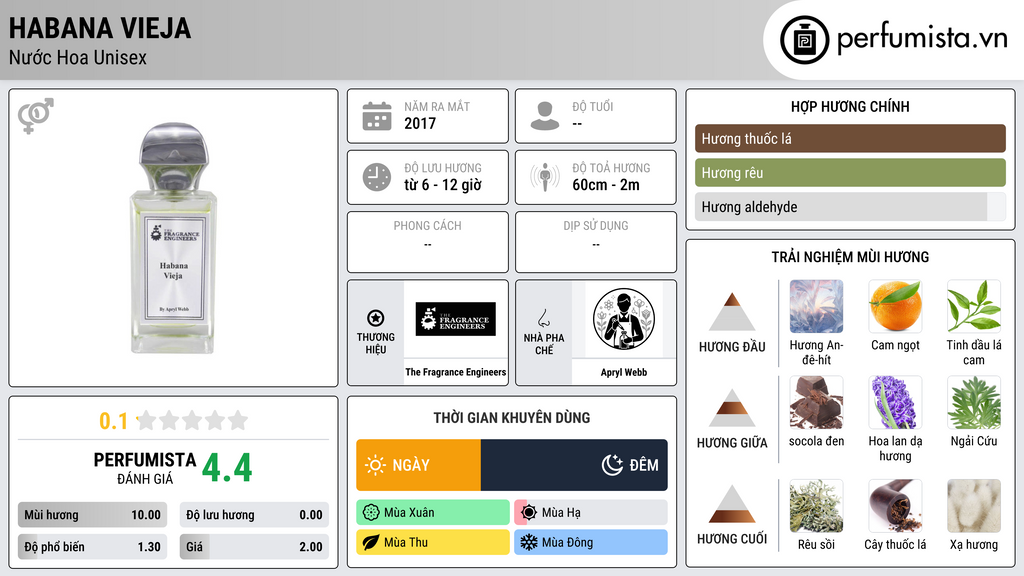This screenshot has width=1024, height=576.
Task: Click the Ngày daytime segment
Action: point(419,465)
